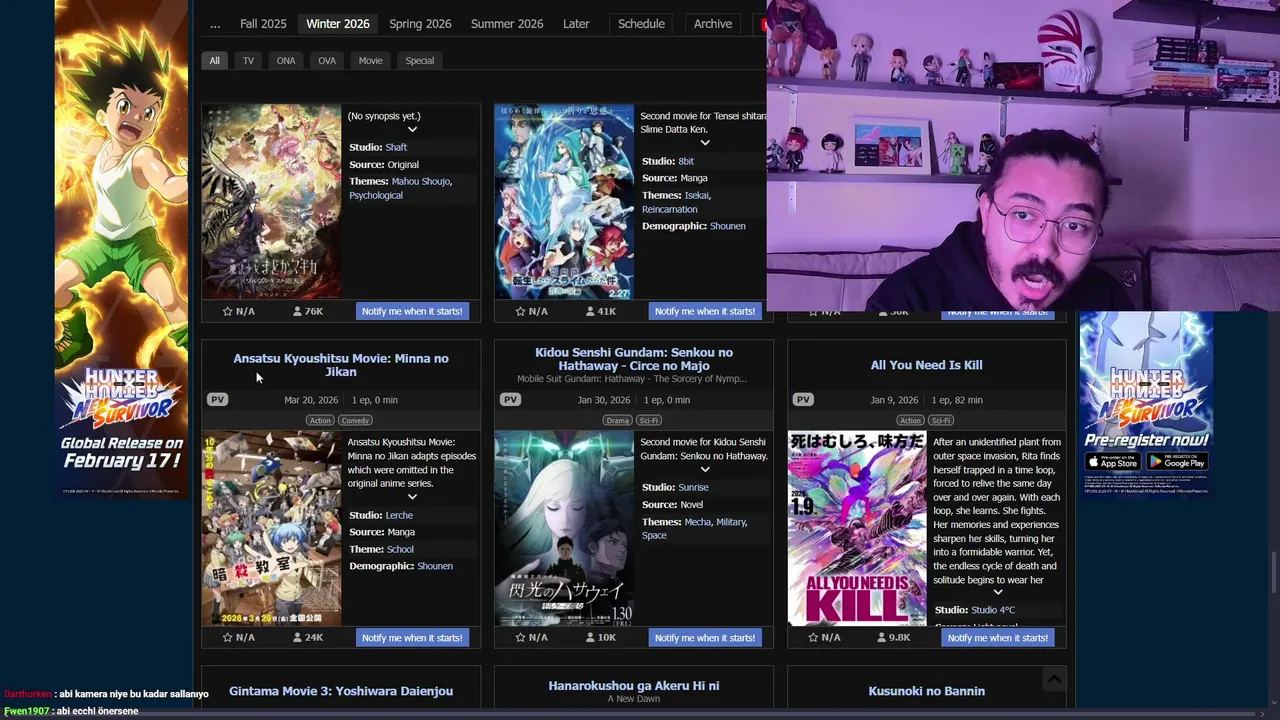This screenshot has width=1280, height=720.
Task: Open the Psychological theme link
Action: (376, 196)
